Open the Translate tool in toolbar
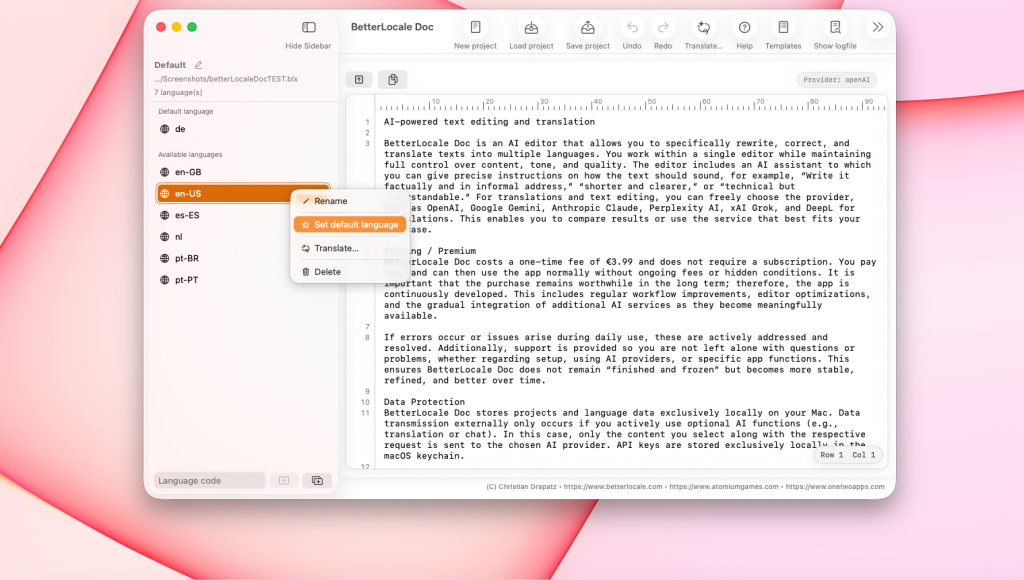1024x580 pixels. point(704,28)
